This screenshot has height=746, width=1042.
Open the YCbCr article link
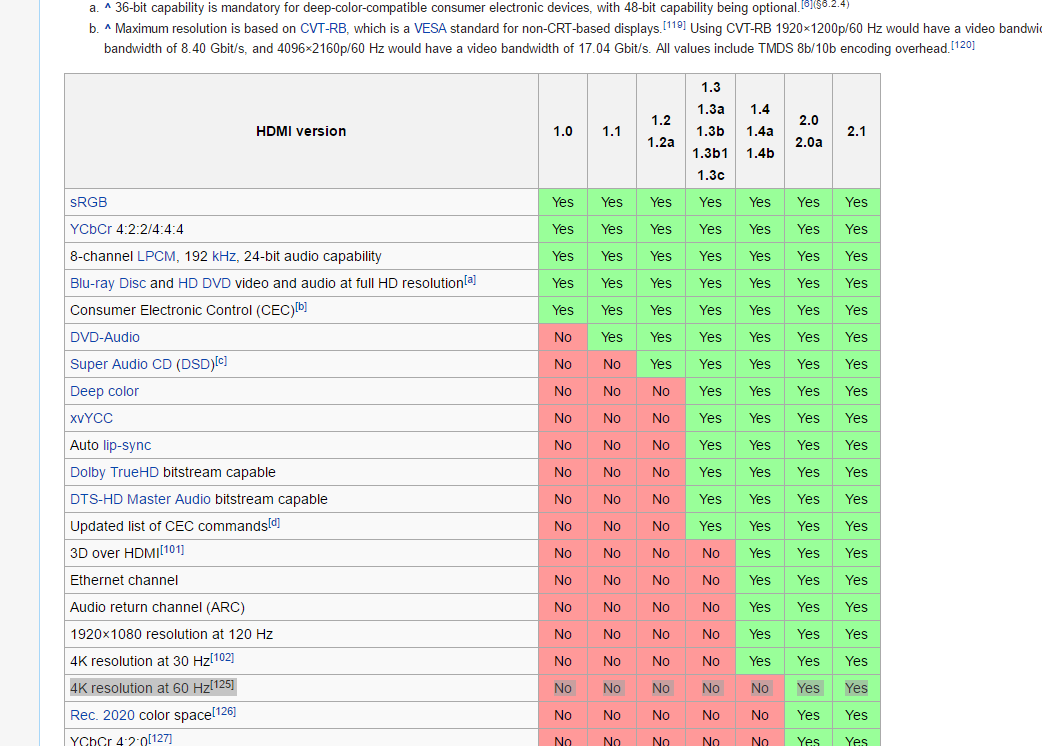tap(91, 229)
